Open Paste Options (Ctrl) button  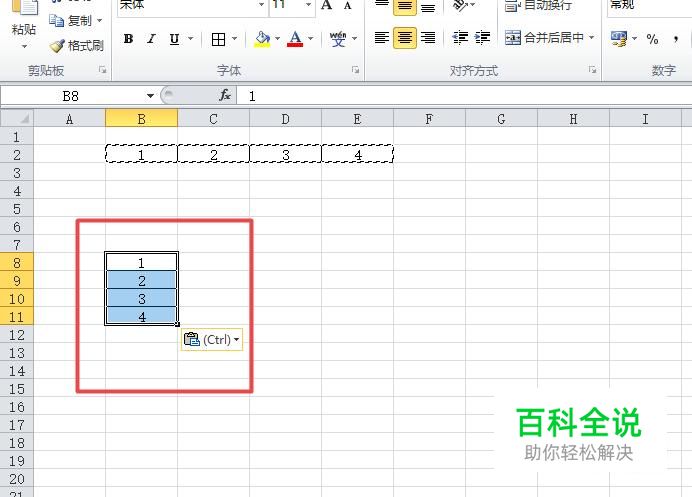pos(211,339)
